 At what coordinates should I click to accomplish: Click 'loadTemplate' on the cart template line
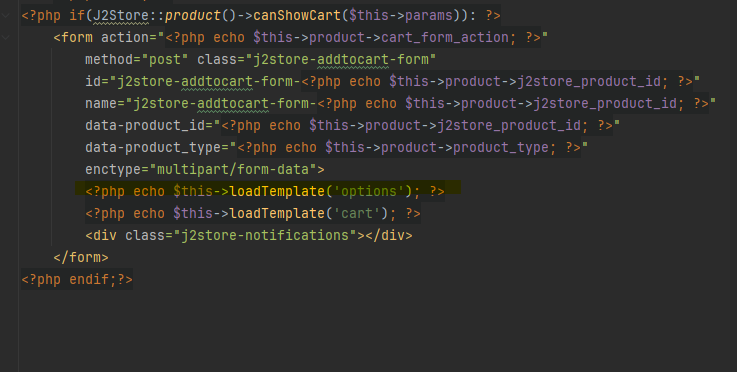coord(277,214)
